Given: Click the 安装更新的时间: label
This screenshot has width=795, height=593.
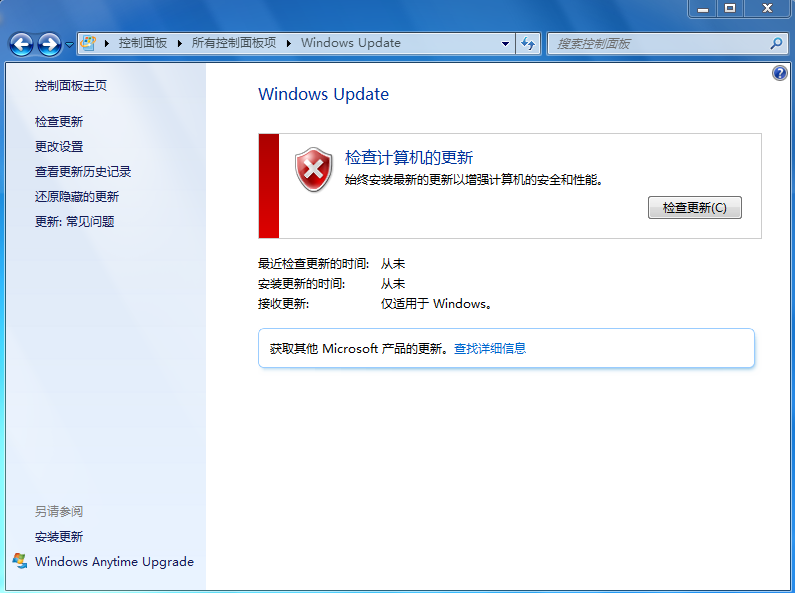Looking at the screenshot, I should pos(302,284).
